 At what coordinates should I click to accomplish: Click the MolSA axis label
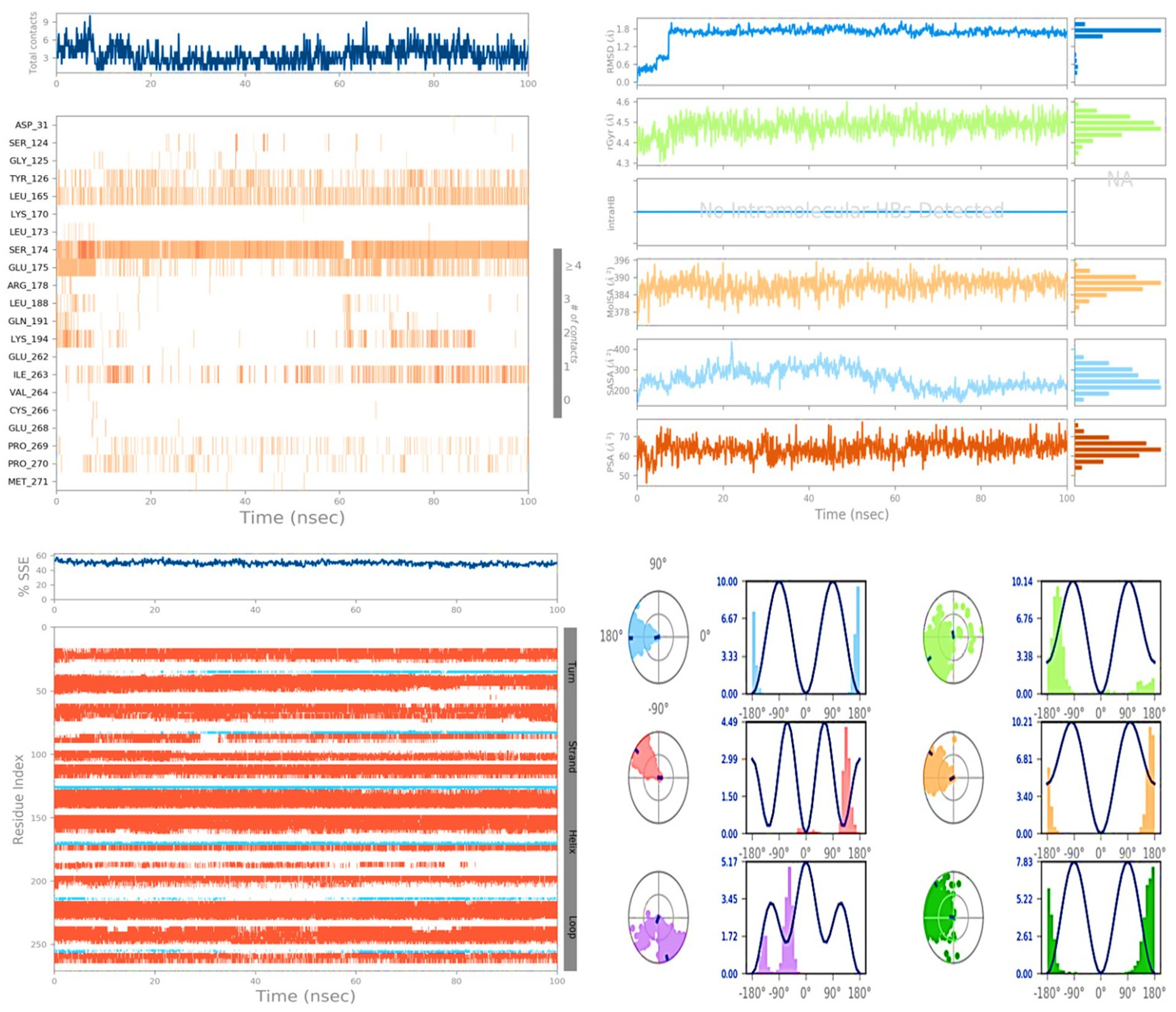coord(611,292)
